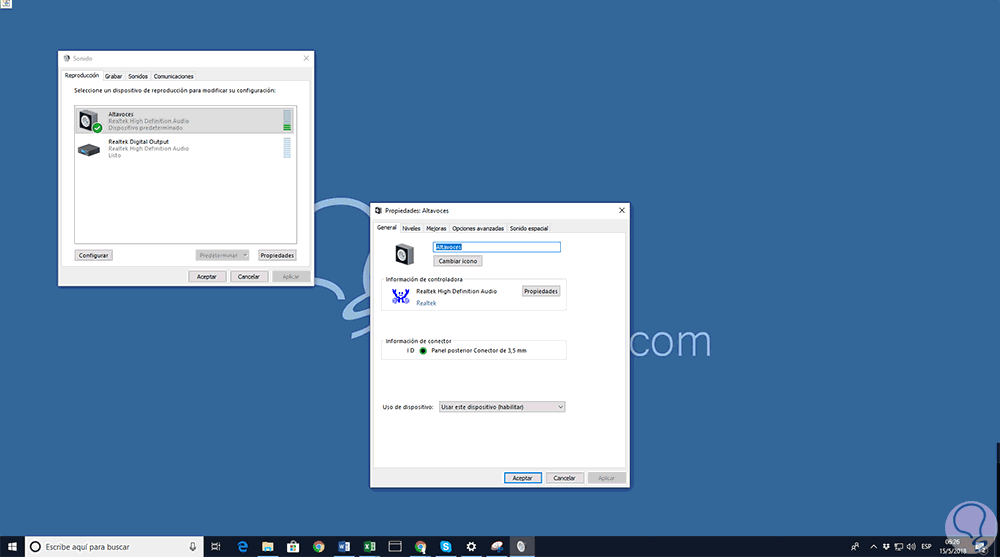The height and width of the screenshot is (557, 1000).
Task: Click the network tray icon
Action: coord(899,547)
